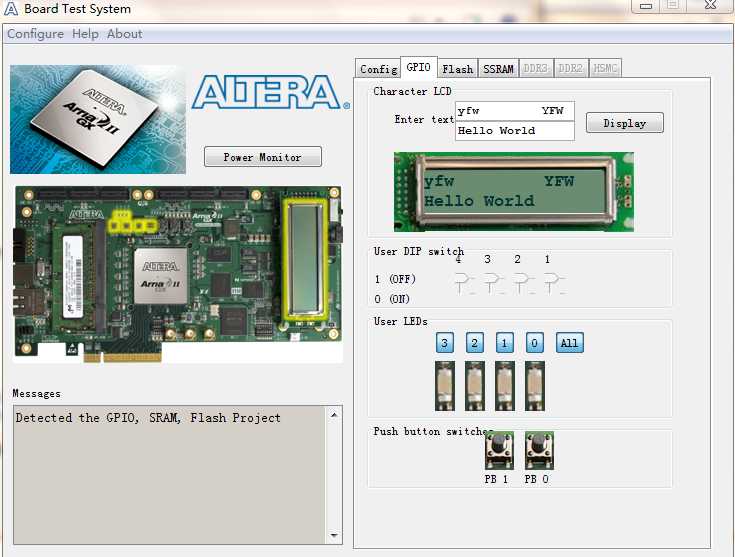
Task: Click the User DIP switch label
Action: click(x=419, y=251)
